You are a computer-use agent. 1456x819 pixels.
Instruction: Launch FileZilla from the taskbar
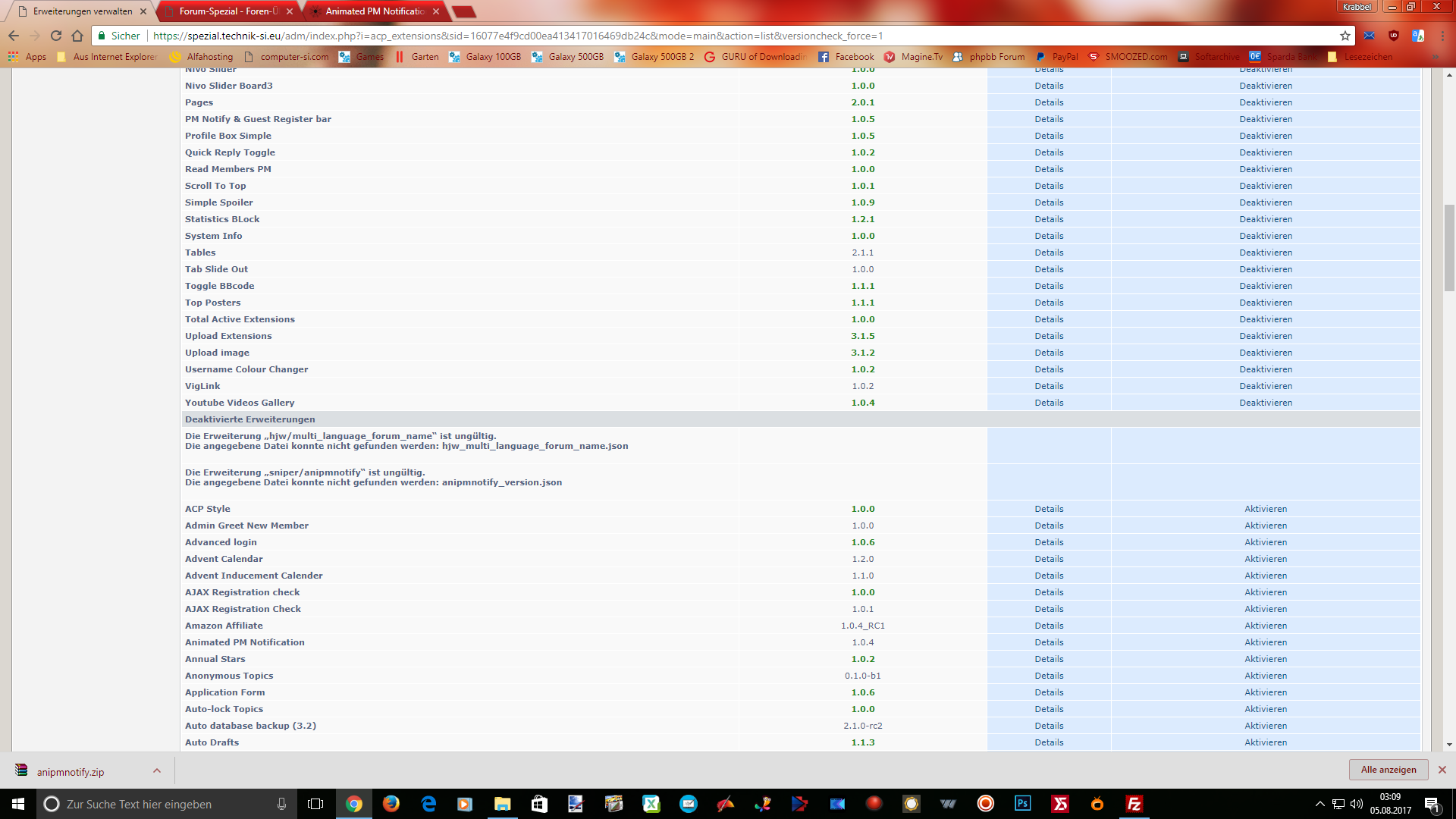[1134, 804]
